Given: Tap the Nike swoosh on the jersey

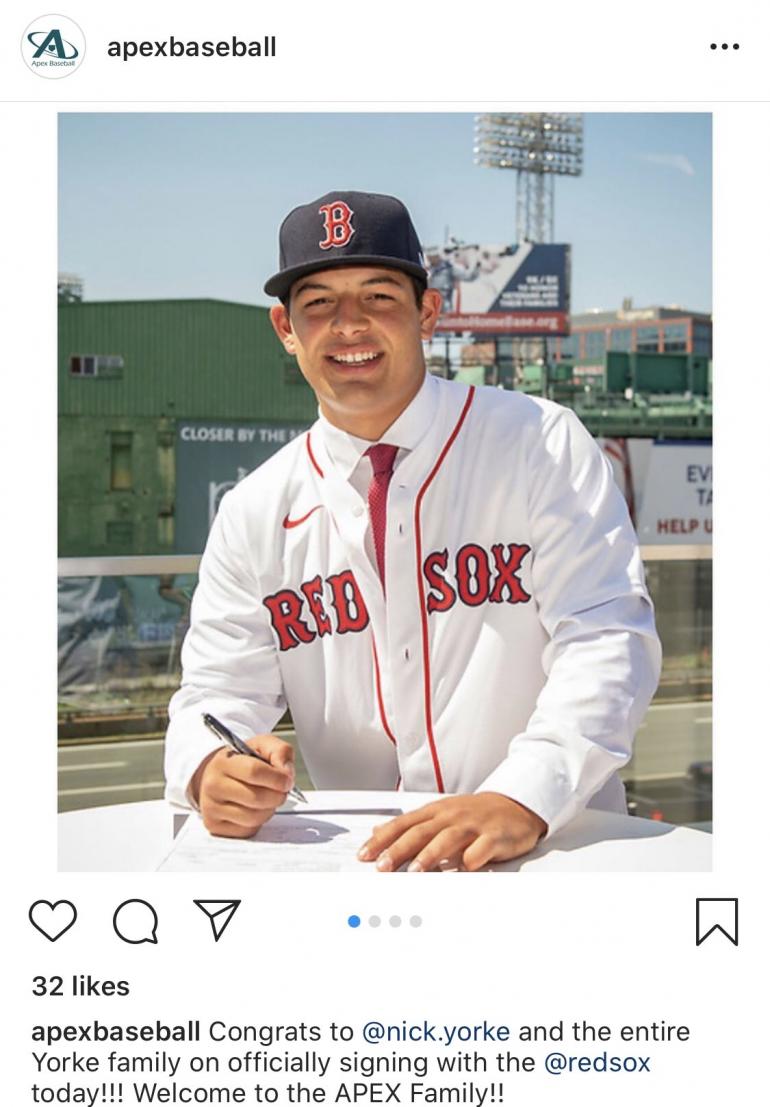Looking at the screenshot, I should point(303,517).
